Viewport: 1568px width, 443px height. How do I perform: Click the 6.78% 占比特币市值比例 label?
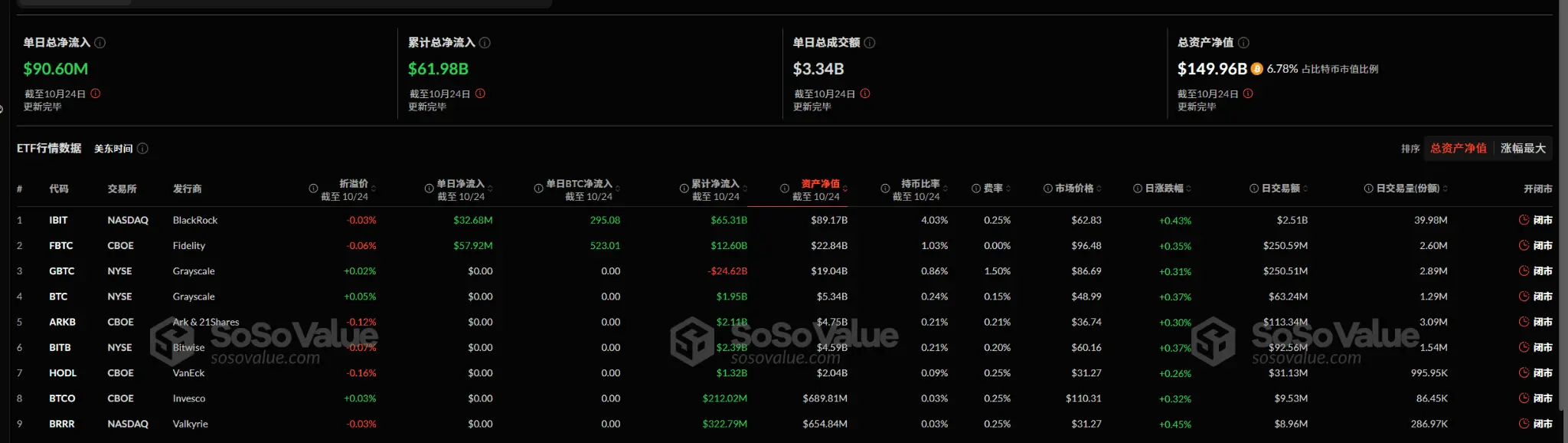(1322, 69)
